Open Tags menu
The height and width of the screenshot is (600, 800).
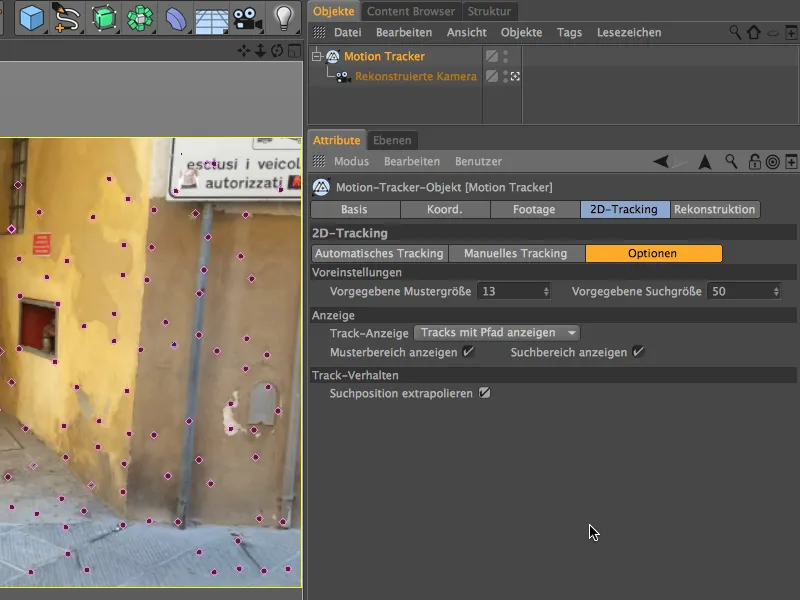pos(569,33)
